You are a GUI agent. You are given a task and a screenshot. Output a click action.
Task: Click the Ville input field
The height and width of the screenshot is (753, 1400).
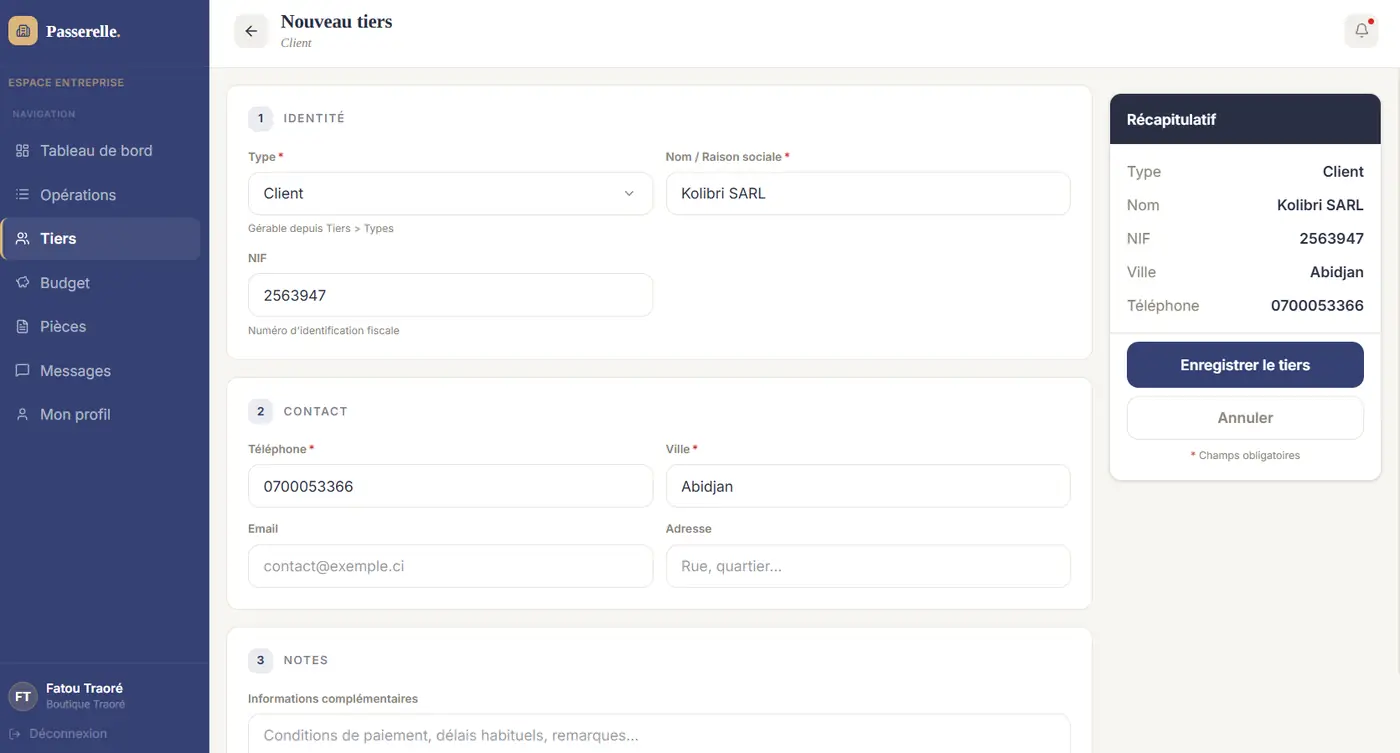click(x=868, y=486)
